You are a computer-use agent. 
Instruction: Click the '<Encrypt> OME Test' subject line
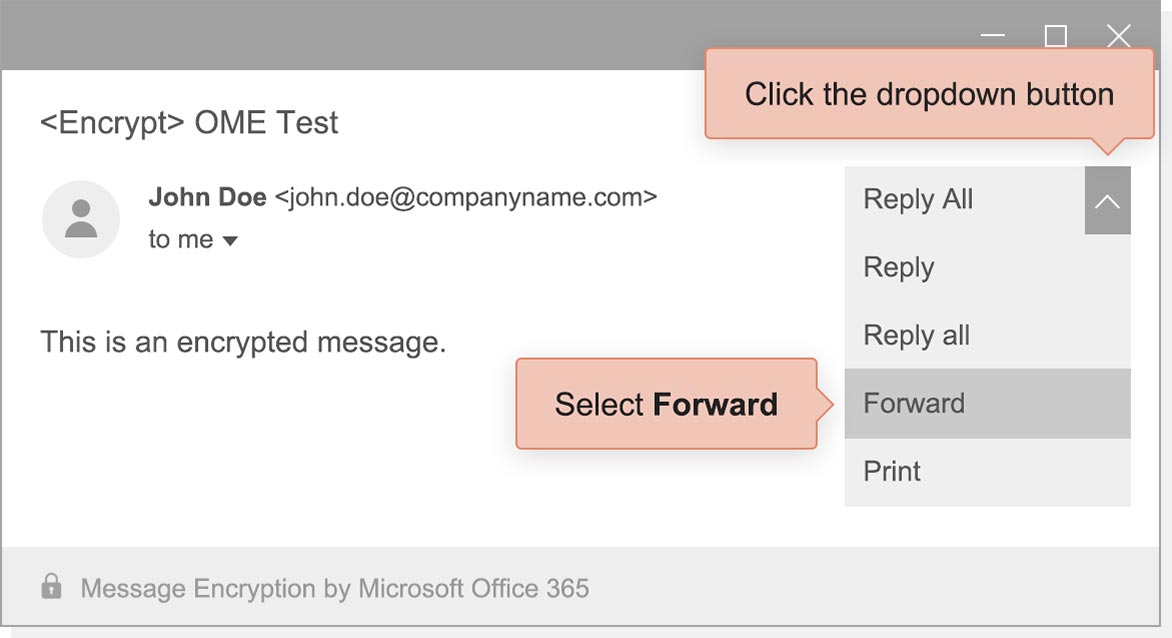[189, 123]
